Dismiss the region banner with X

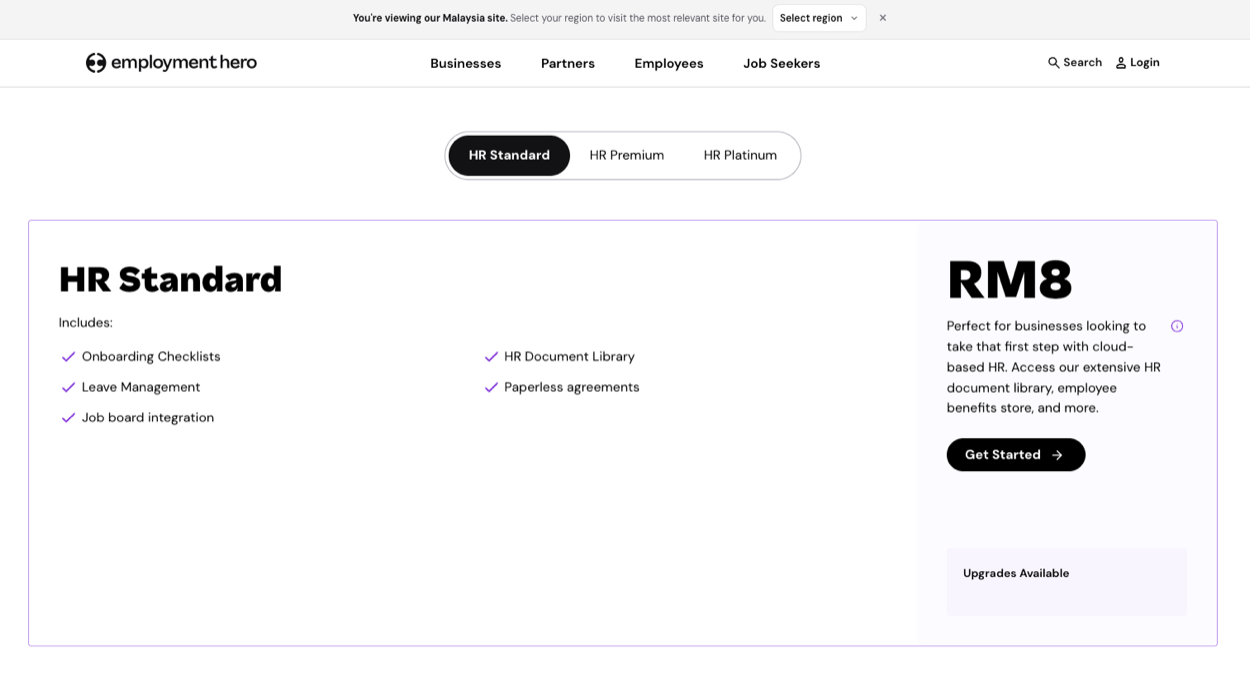click(x=883, y=18)
